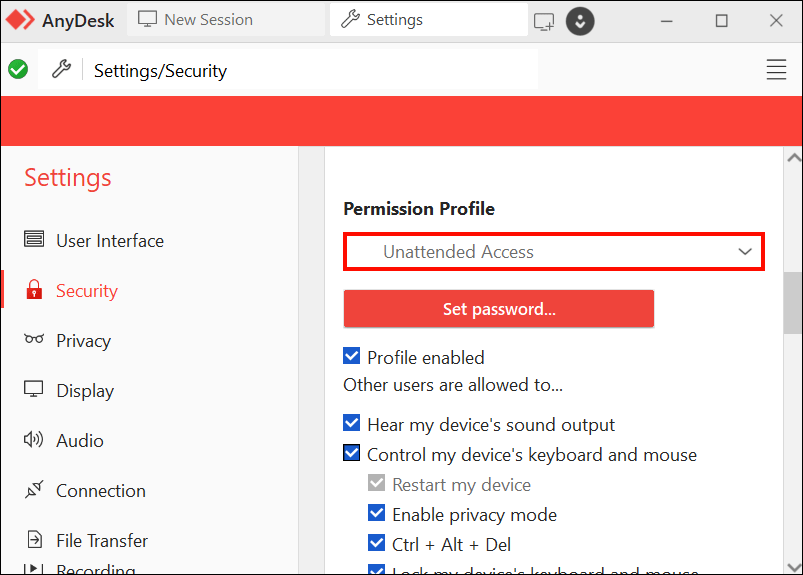Open the hamburger main menu
Viewport: 803px width, 575px height.
(776, 70)
